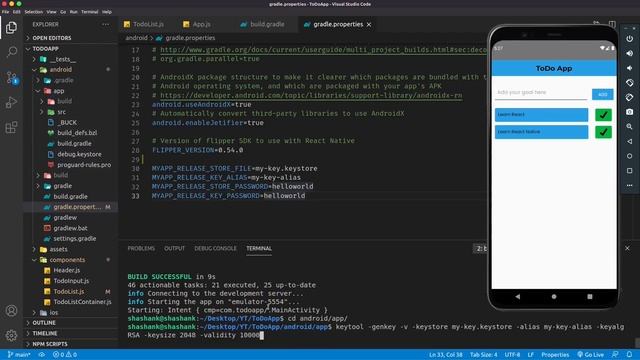640x360 pixels.
Task: Tap the Android home navigation button on phone
Action: [554, 297]
